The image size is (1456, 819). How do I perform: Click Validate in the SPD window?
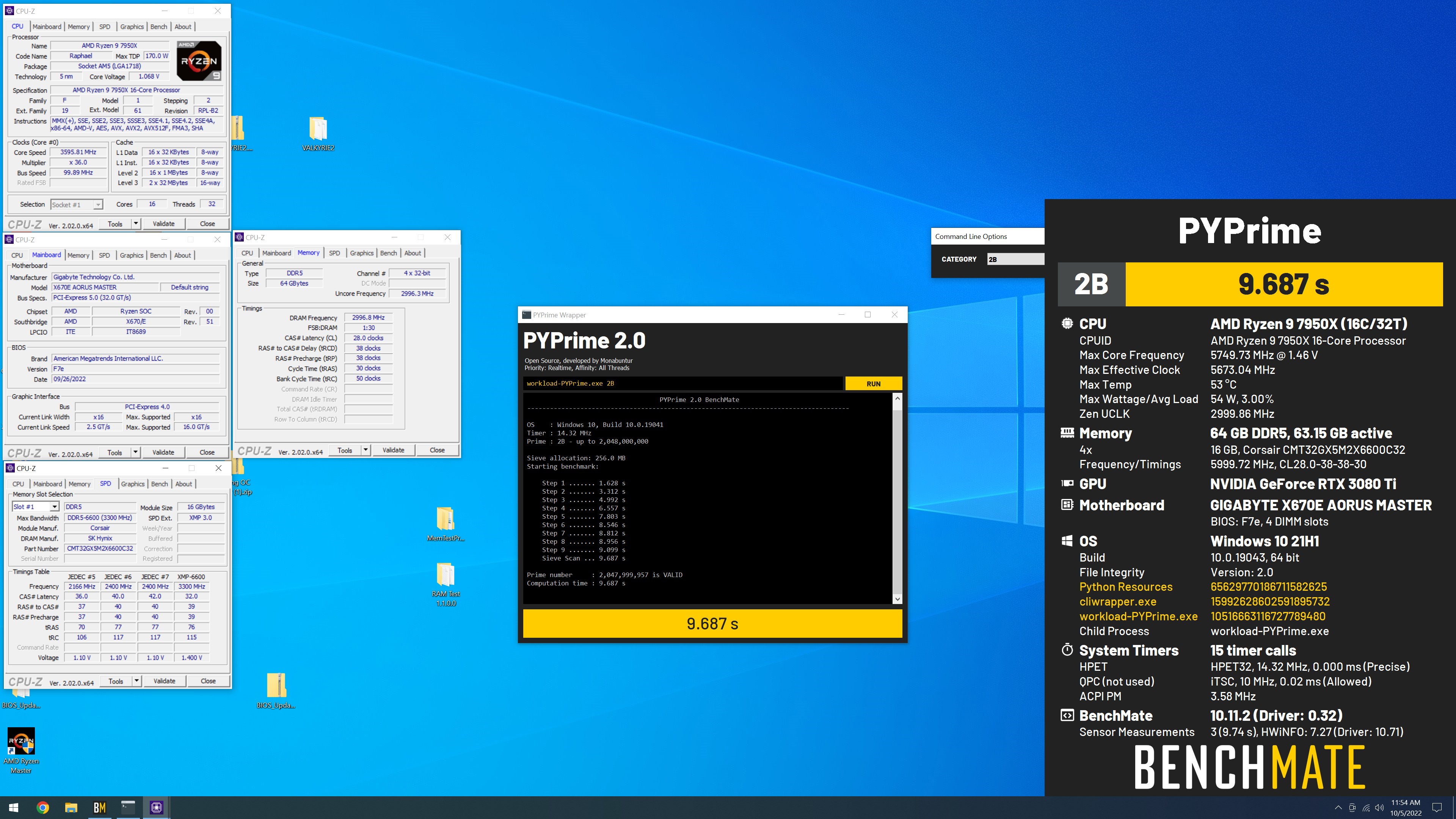[165, 681]
